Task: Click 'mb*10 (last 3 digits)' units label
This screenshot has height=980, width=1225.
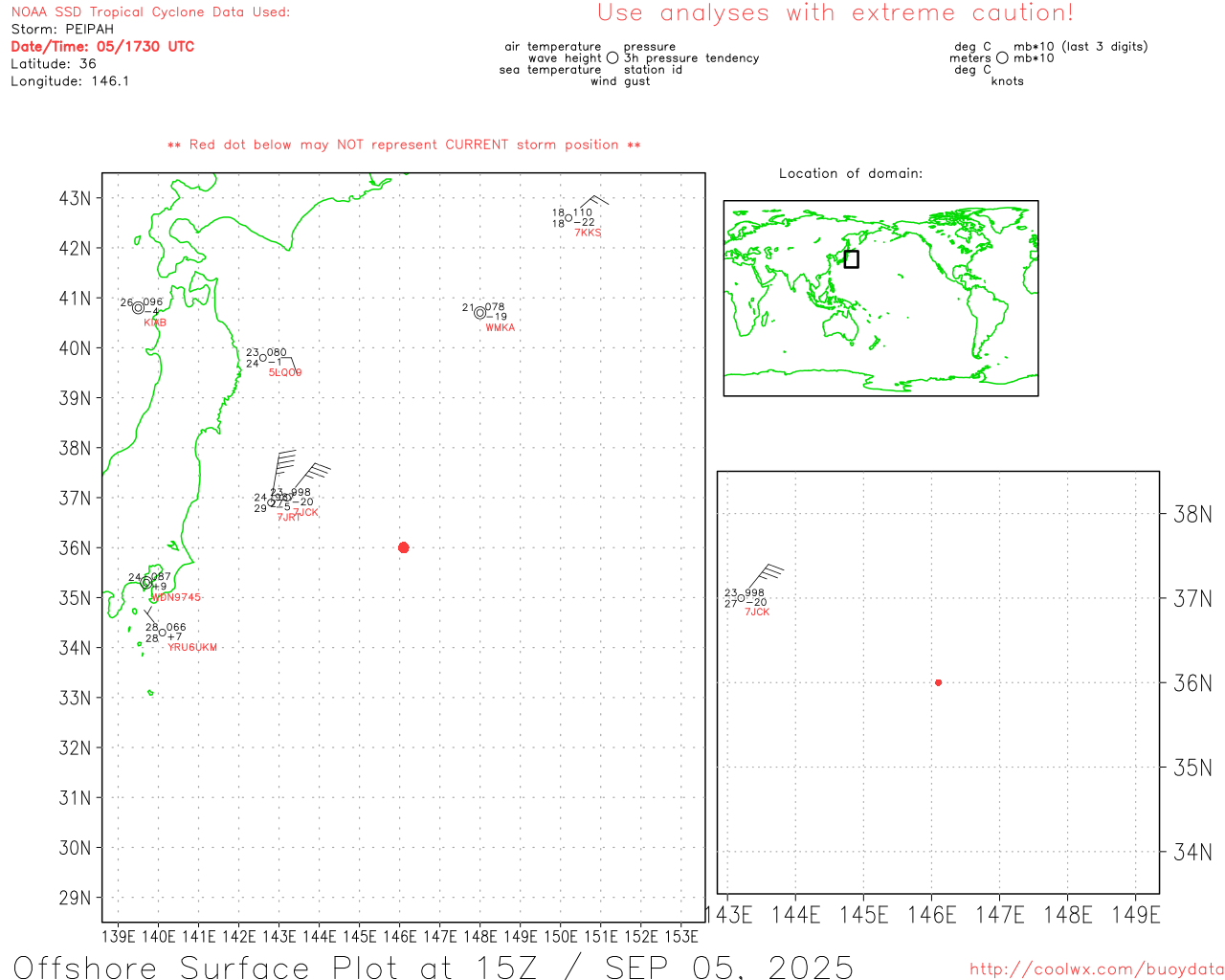Action: (x=1080, y=47)
